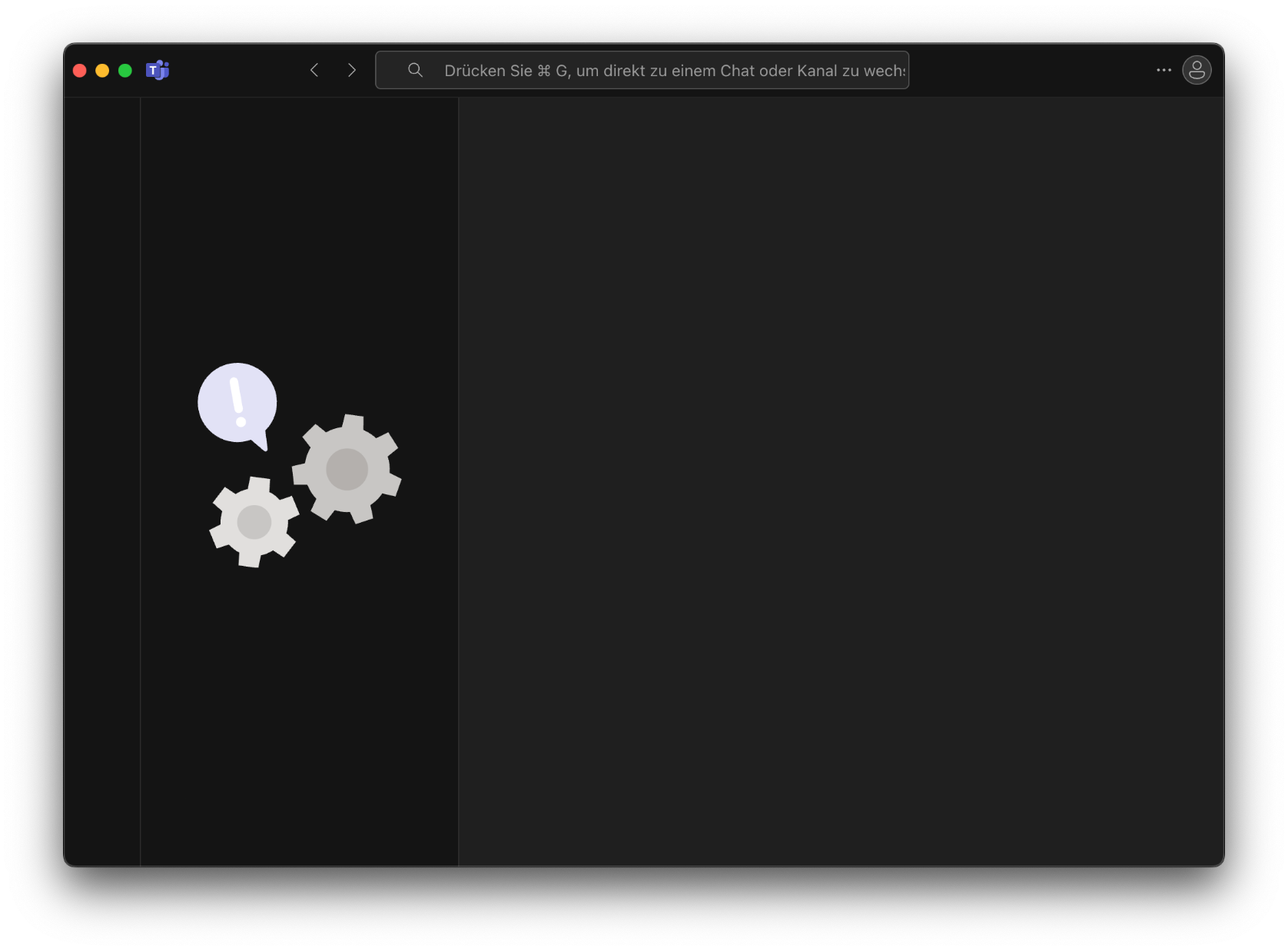Minimize the window with yellow button
Image resolution: width=1288 pixels, height=951 pixels.
tap(102, 71)
